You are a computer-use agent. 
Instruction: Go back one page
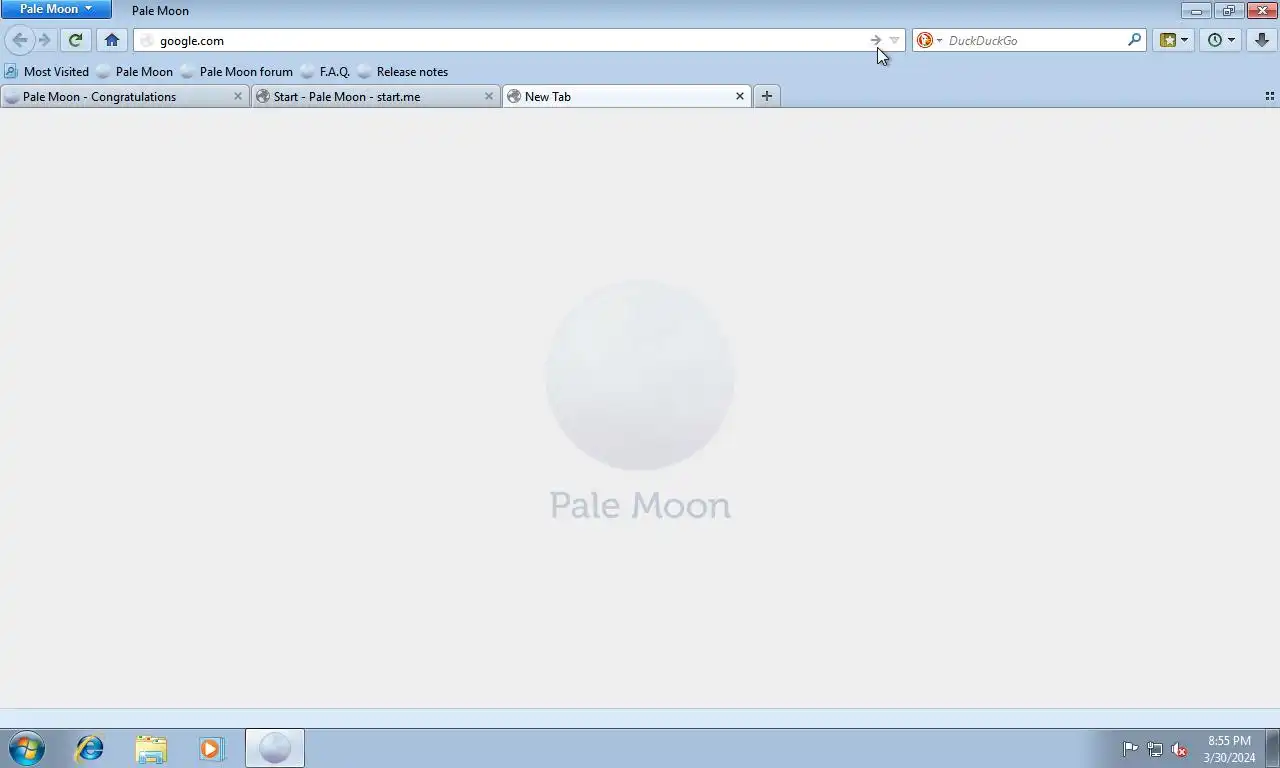tap(19, 40)
